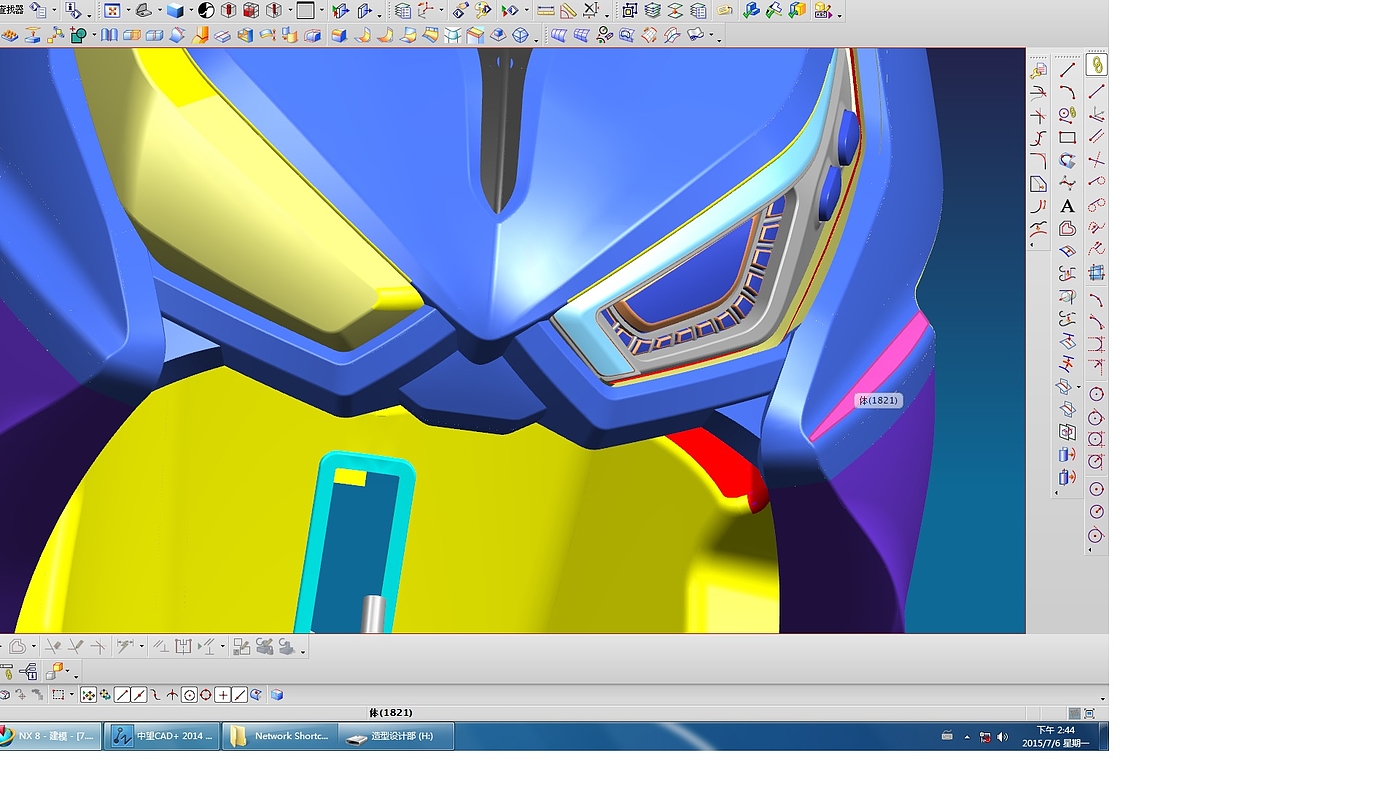Click the Measure Distance ruler icon
The height and width of the screenshot is (788, 1400).
click(x=545, y=11)
